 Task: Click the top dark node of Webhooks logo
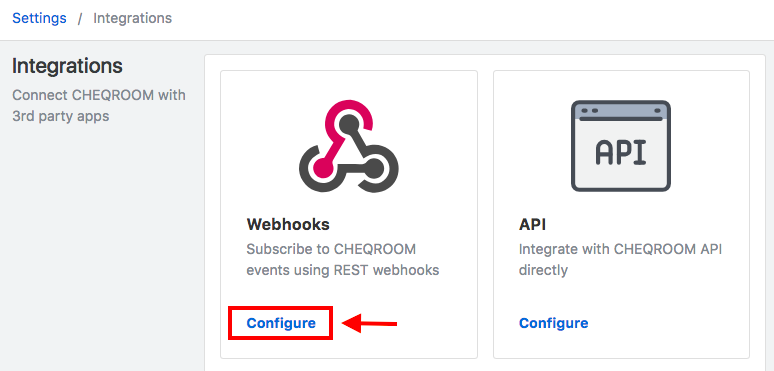[349, 122]
